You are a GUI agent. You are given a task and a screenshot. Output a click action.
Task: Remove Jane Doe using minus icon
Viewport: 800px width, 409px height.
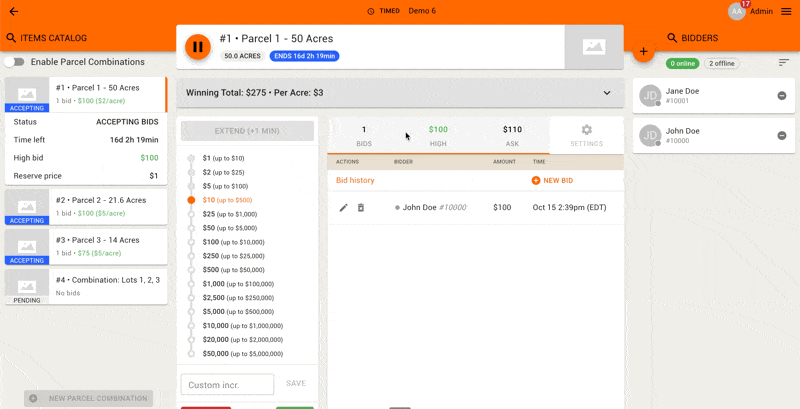(x=781, y=96)
